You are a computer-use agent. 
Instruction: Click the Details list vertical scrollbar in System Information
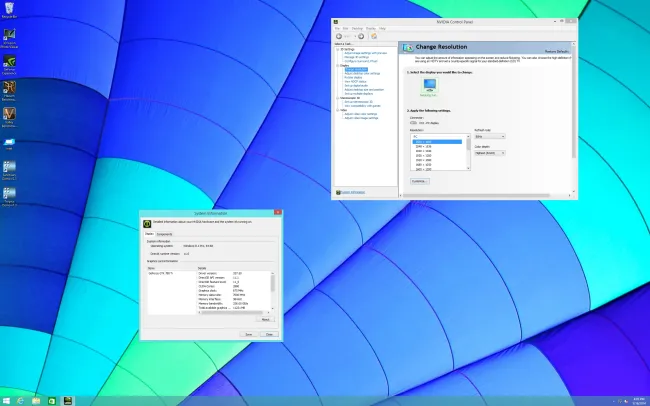272,290
